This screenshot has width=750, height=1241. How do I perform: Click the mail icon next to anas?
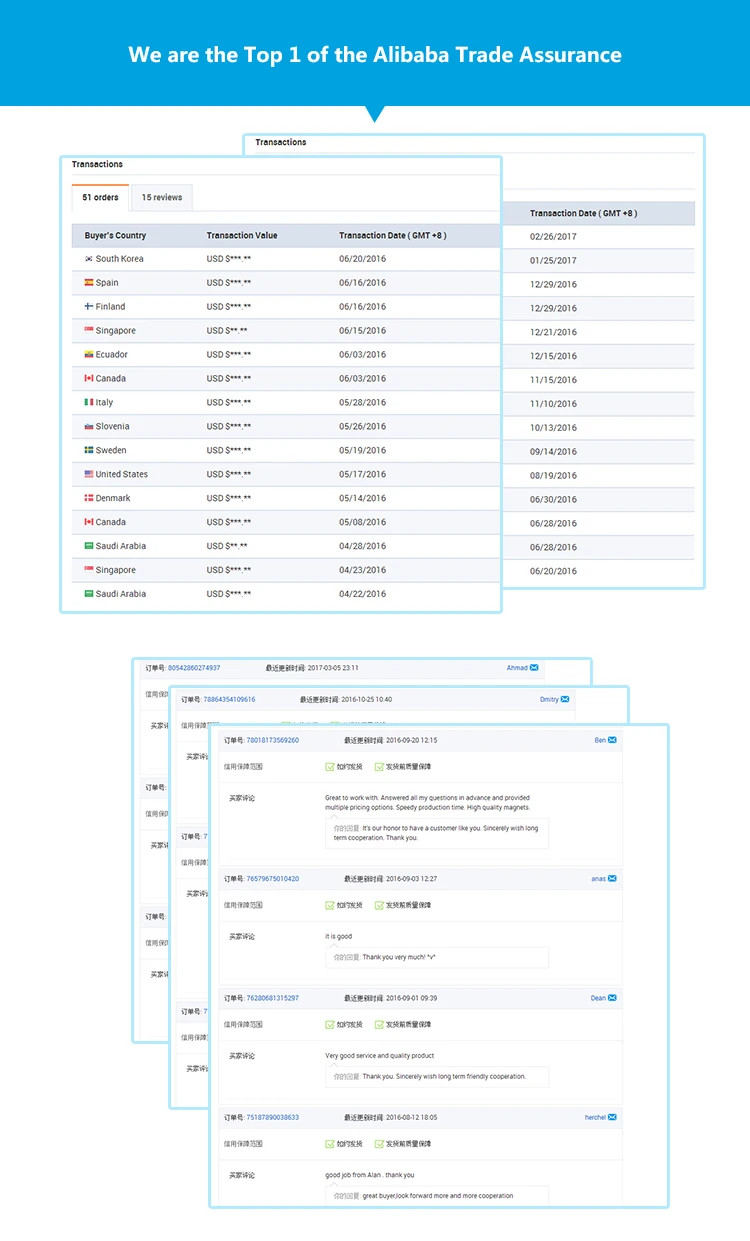(x=612, y=879)
